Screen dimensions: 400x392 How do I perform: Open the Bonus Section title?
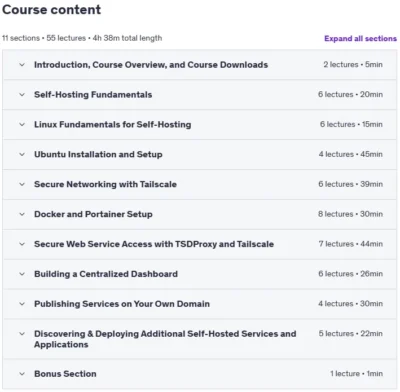[x=65, y=374]
